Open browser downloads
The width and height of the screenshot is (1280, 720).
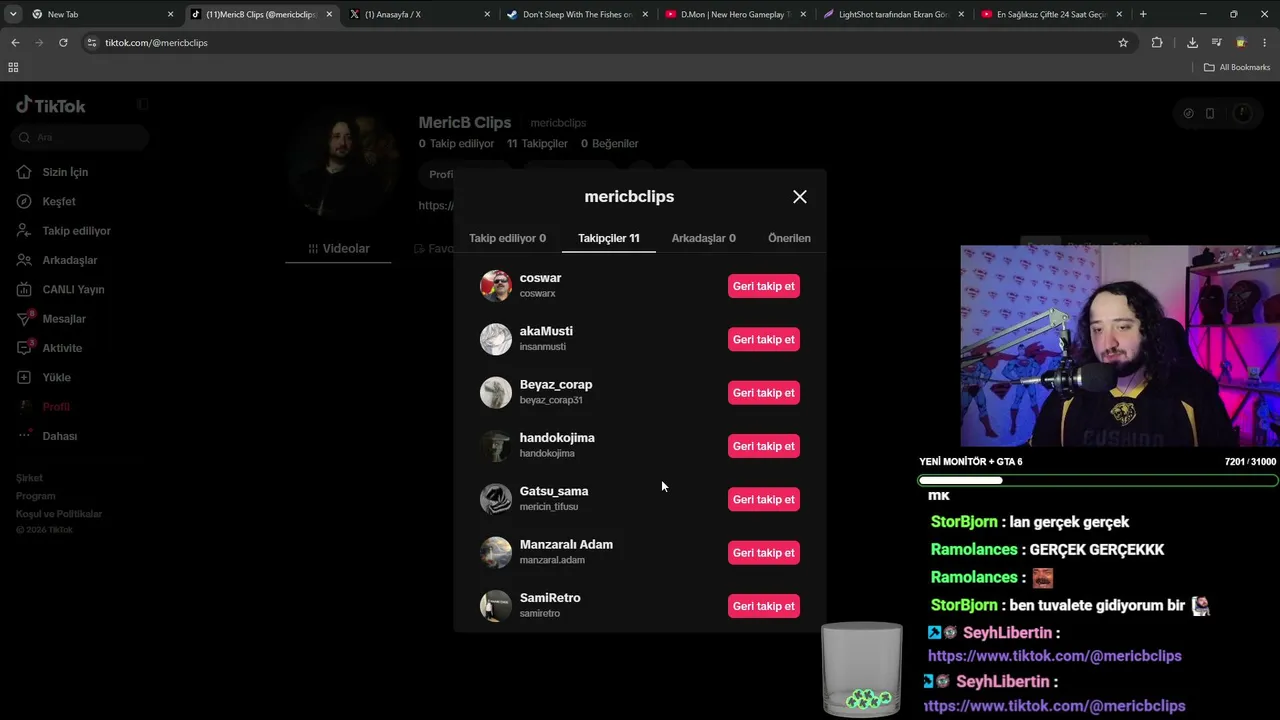[x=1192, y=43]
